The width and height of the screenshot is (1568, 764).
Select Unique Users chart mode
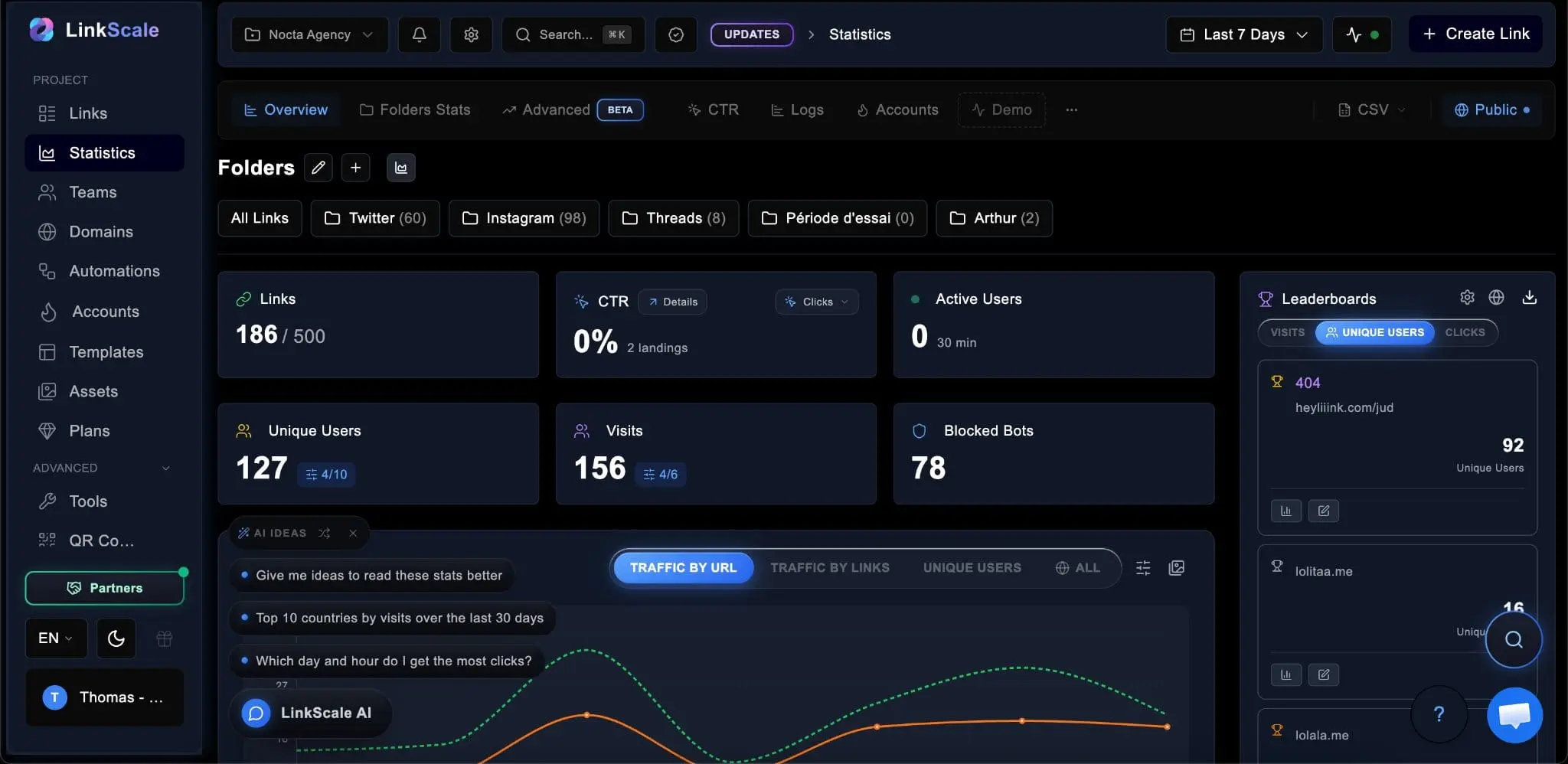pyautogui.click(x=972, y=567)
